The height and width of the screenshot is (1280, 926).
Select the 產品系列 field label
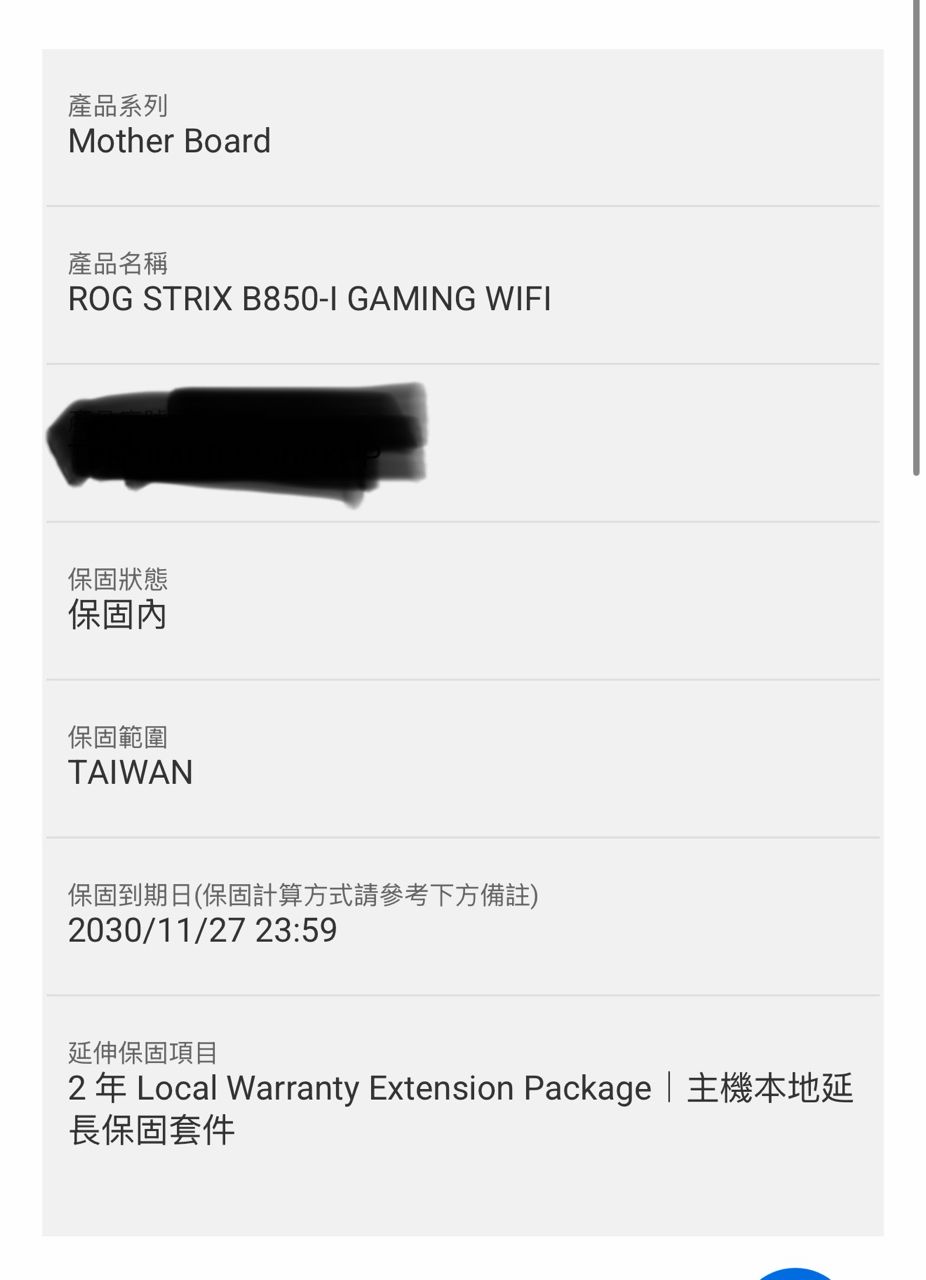[118, 105]
